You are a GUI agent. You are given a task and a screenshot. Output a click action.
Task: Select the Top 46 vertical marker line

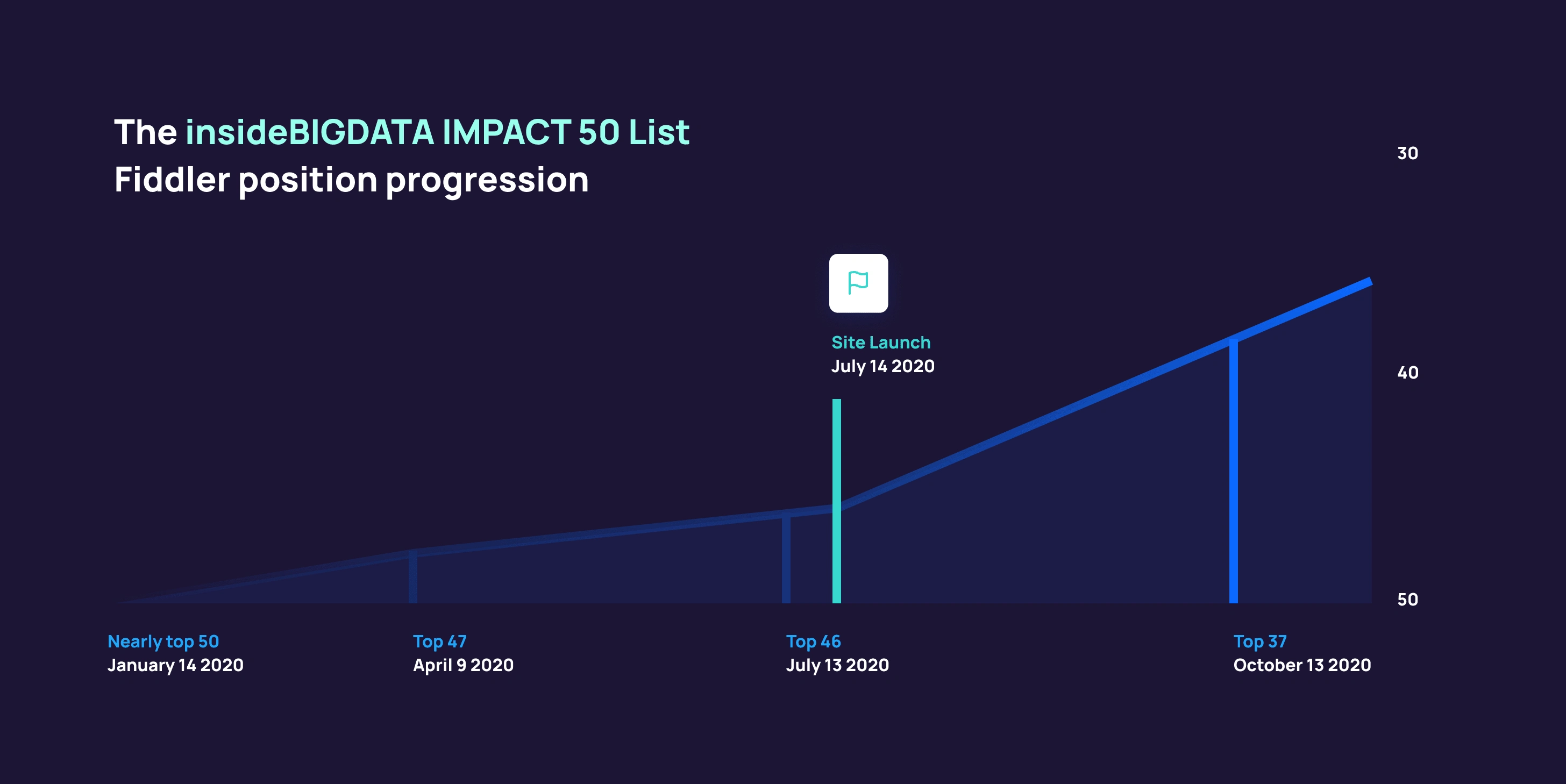786,560
